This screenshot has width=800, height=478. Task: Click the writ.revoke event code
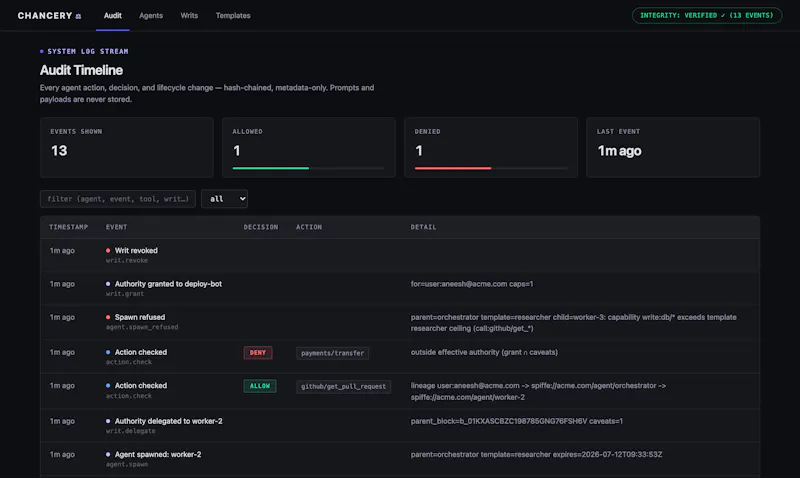127,261
